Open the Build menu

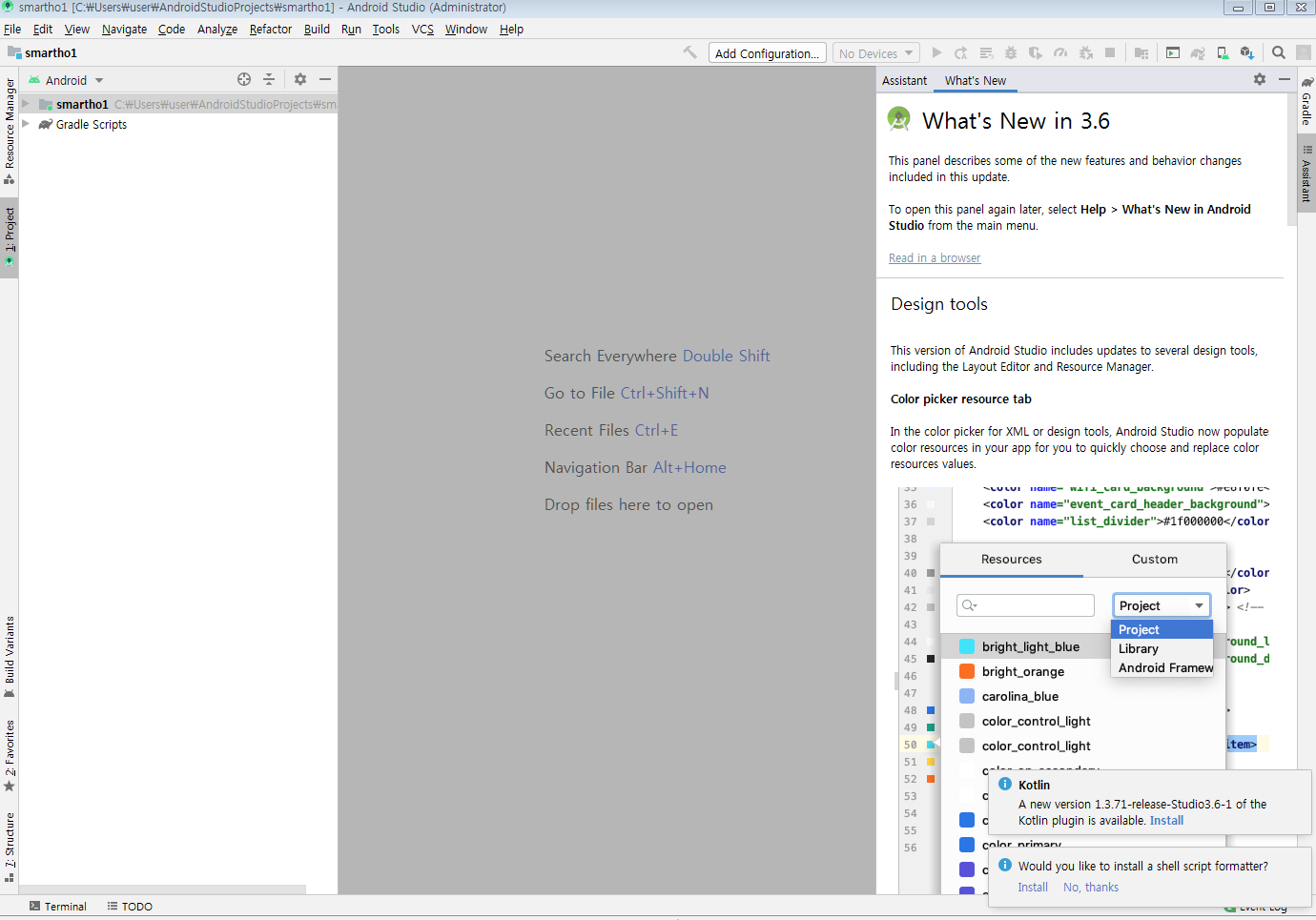click(317, 29)
